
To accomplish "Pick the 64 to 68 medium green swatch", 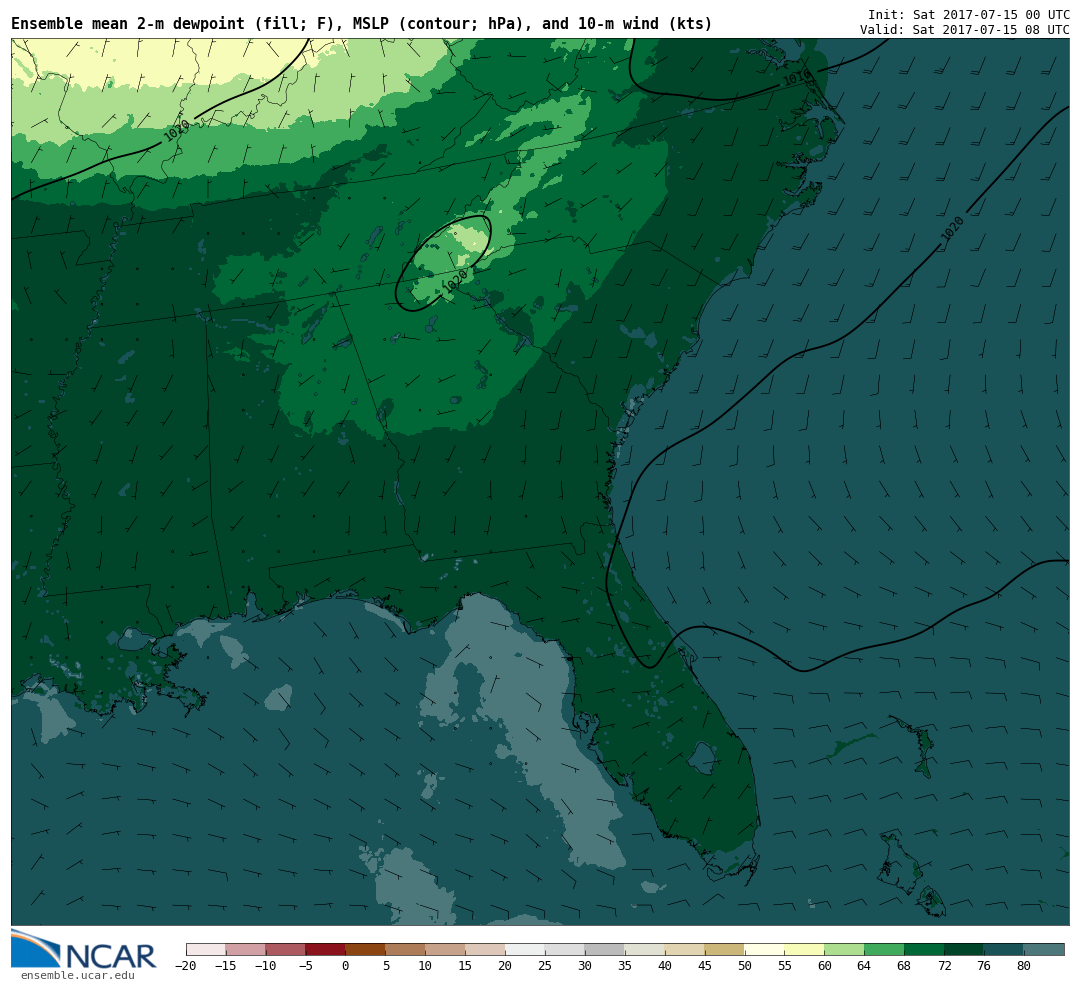I will [885, 949].
